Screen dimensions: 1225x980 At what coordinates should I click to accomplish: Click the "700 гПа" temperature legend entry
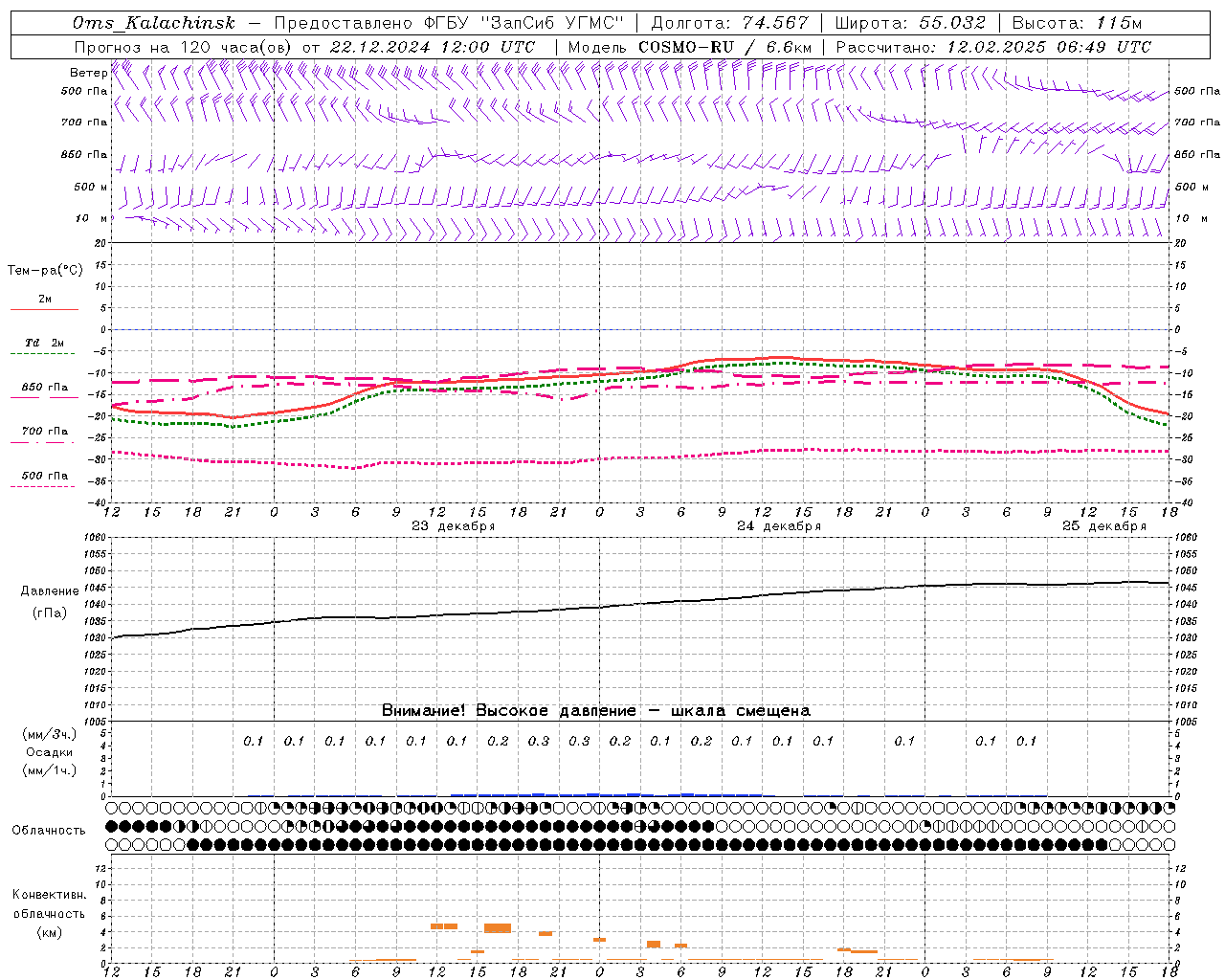pos(45,432)
